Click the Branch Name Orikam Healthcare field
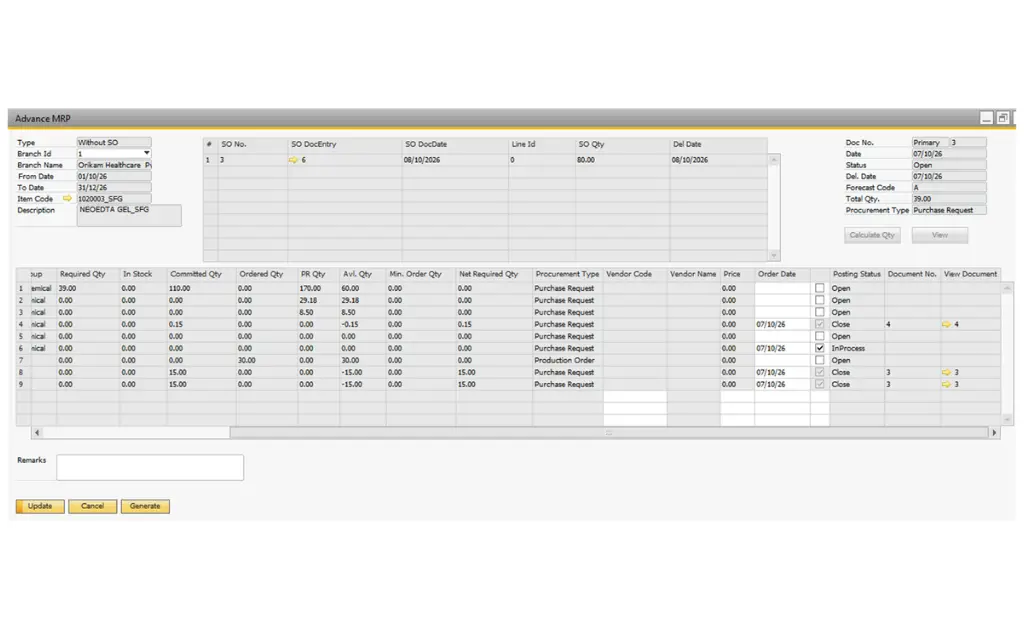The width and height of the screenshot is (1024, 630). [x=114, y=165]
